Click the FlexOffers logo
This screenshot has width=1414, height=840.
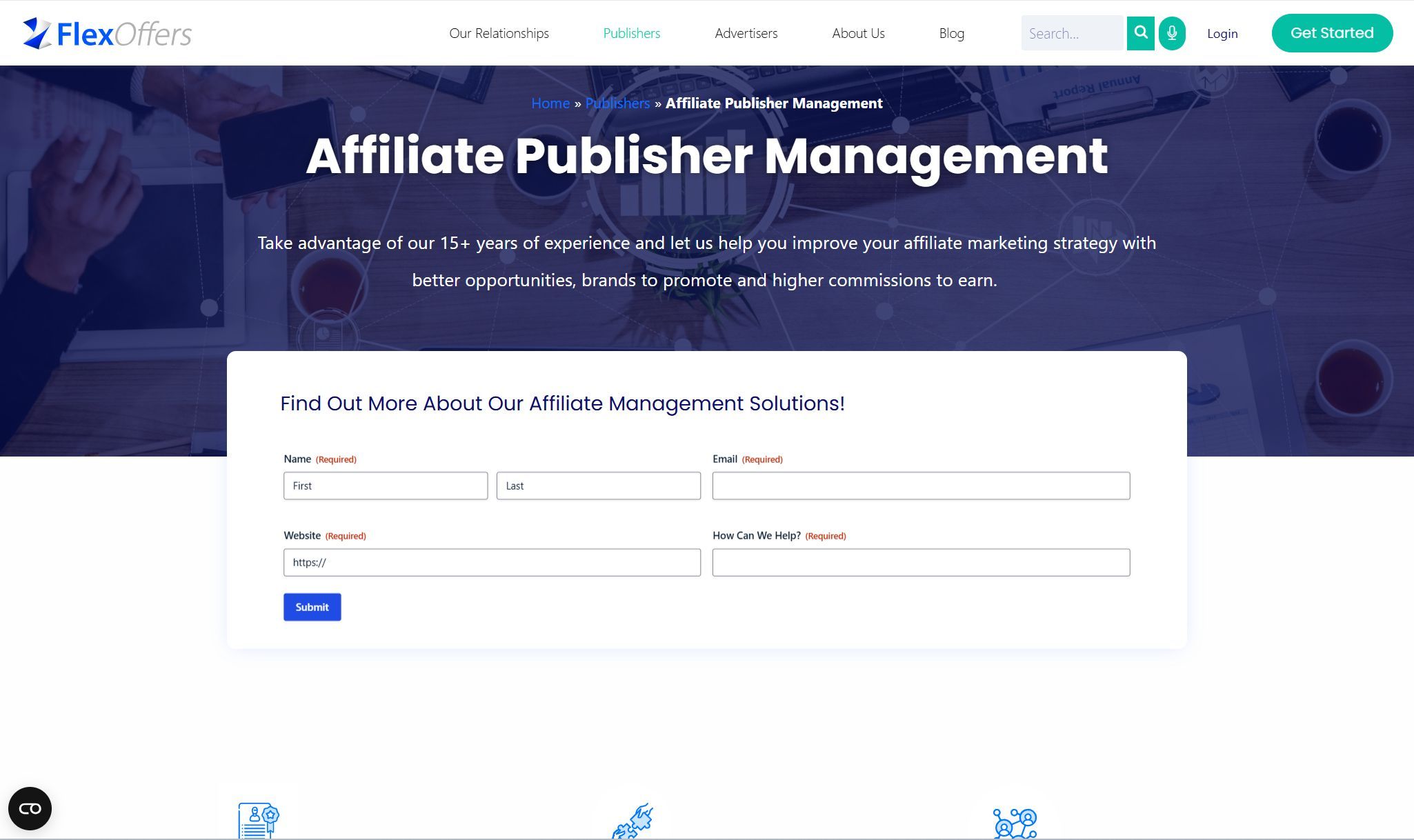(107, 33)
